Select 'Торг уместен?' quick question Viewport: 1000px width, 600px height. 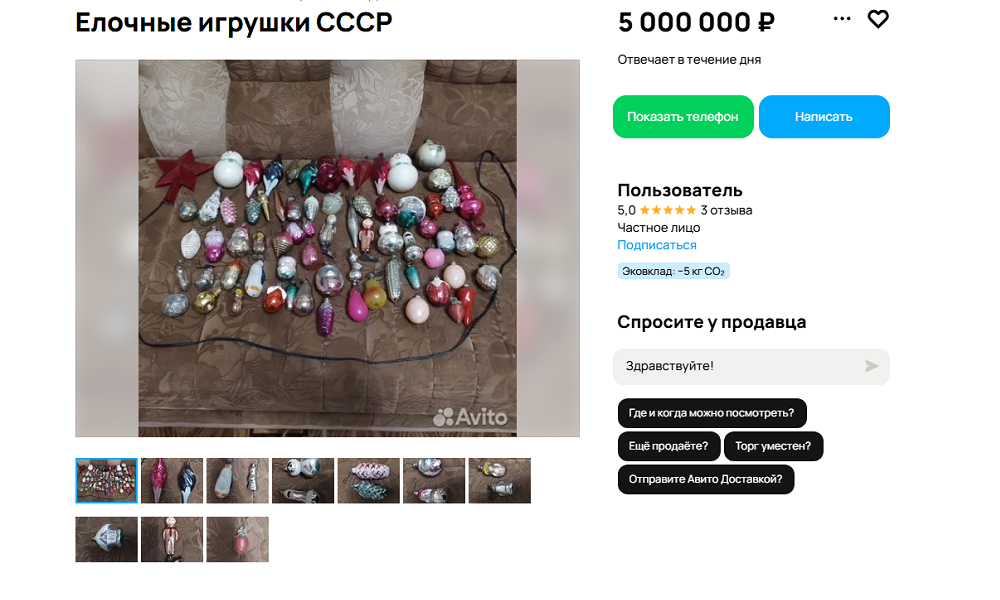773,446
